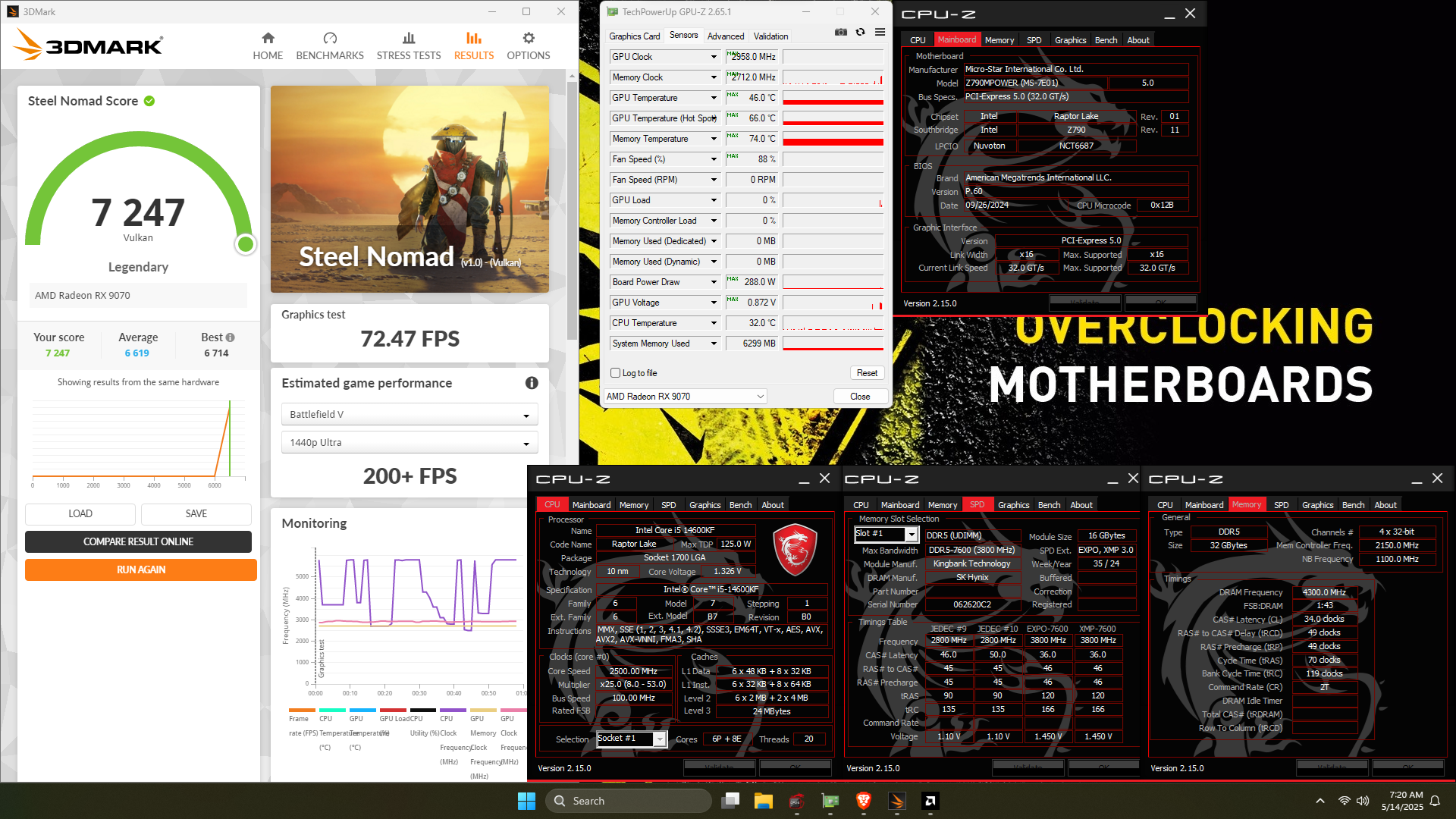Open the Memory tab in the CPU-Z SPD window
Image resolution: width=1456 pixels, height=819 pixels.
942,505
